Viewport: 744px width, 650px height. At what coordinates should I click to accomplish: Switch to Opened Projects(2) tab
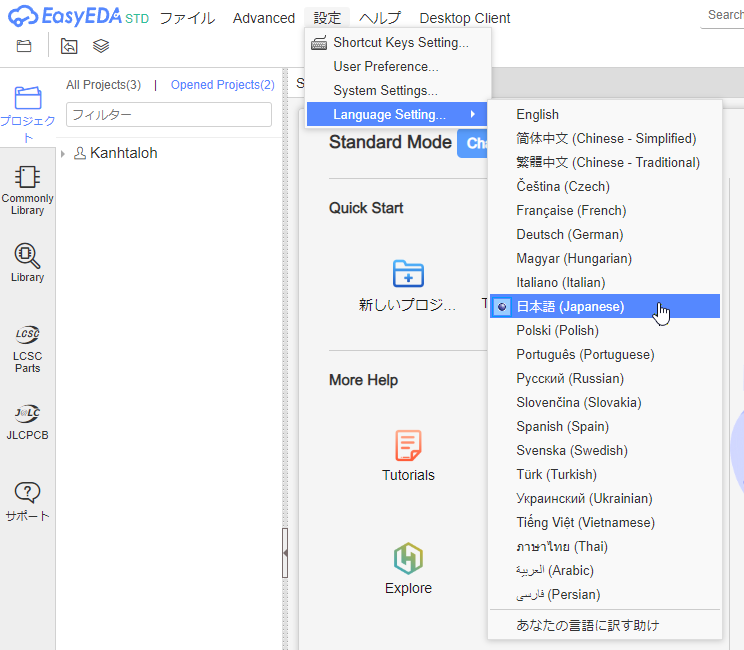coord(223,85)
